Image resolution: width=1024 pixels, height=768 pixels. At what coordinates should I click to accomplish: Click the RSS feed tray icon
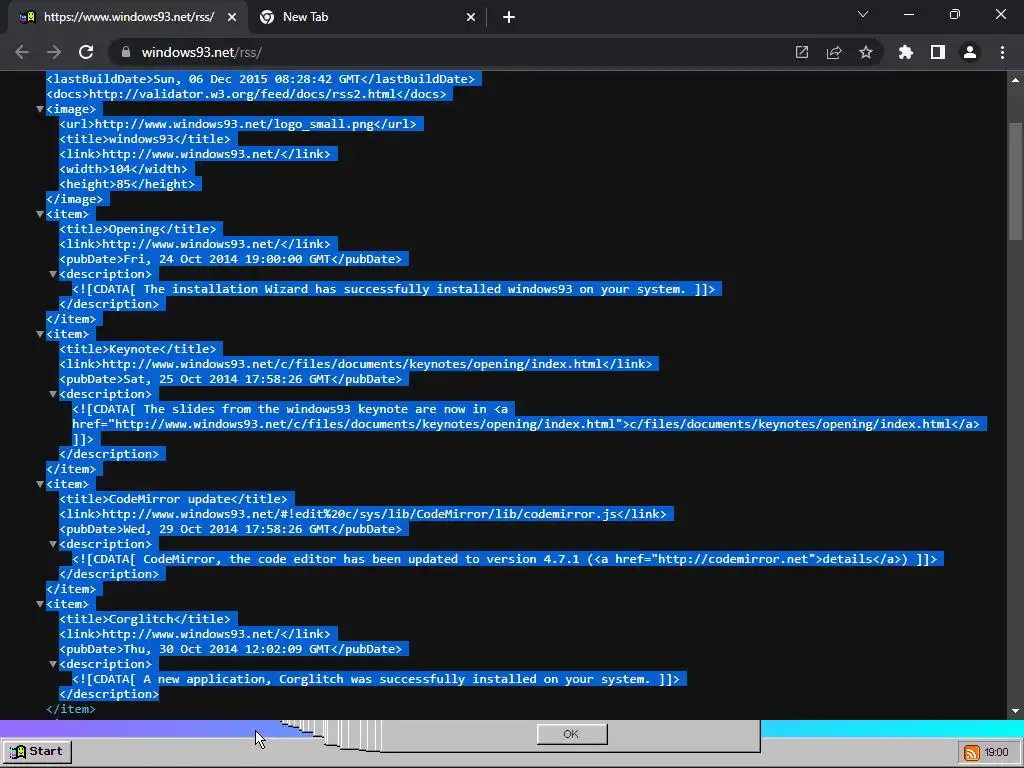point(972,752)
